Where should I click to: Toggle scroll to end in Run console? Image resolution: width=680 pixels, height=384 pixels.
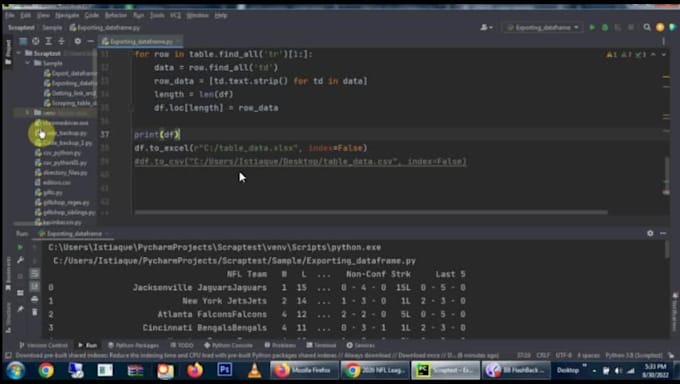pyautogui.click(x=35, y=286)
